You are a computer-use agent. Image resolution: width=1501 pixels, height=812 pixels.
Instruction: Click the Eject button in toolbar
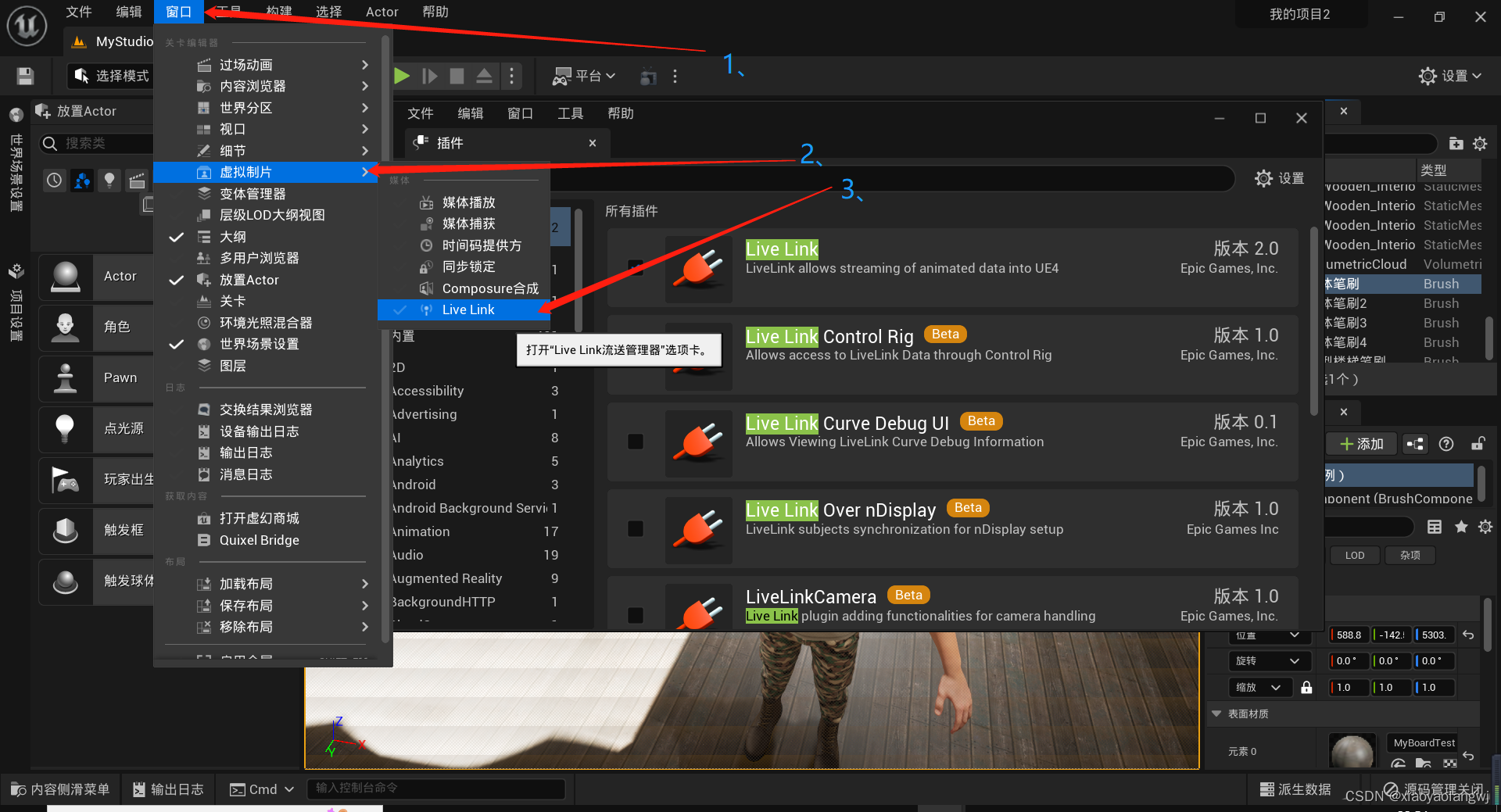[x=484, y=76]
